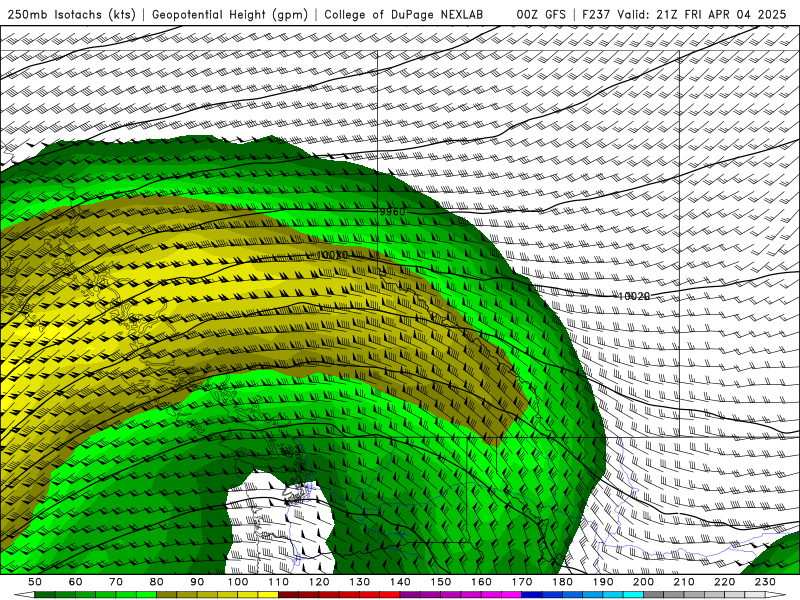Click the "250mb Isotachs (kts)" title text
The width and height of the screenshot is (800, 600).
click(x=71, y=15)
